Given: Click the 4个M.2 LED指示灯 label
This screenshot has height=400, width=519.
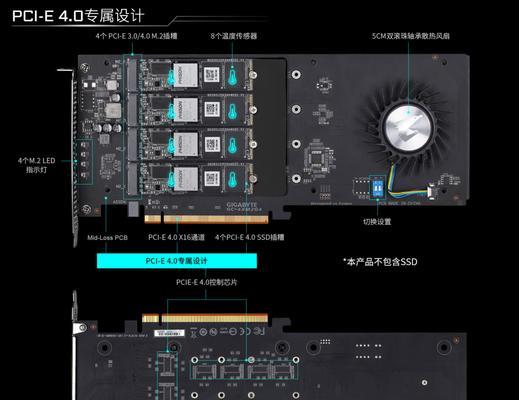Looking at the screenshot, I should coord(37,165).
